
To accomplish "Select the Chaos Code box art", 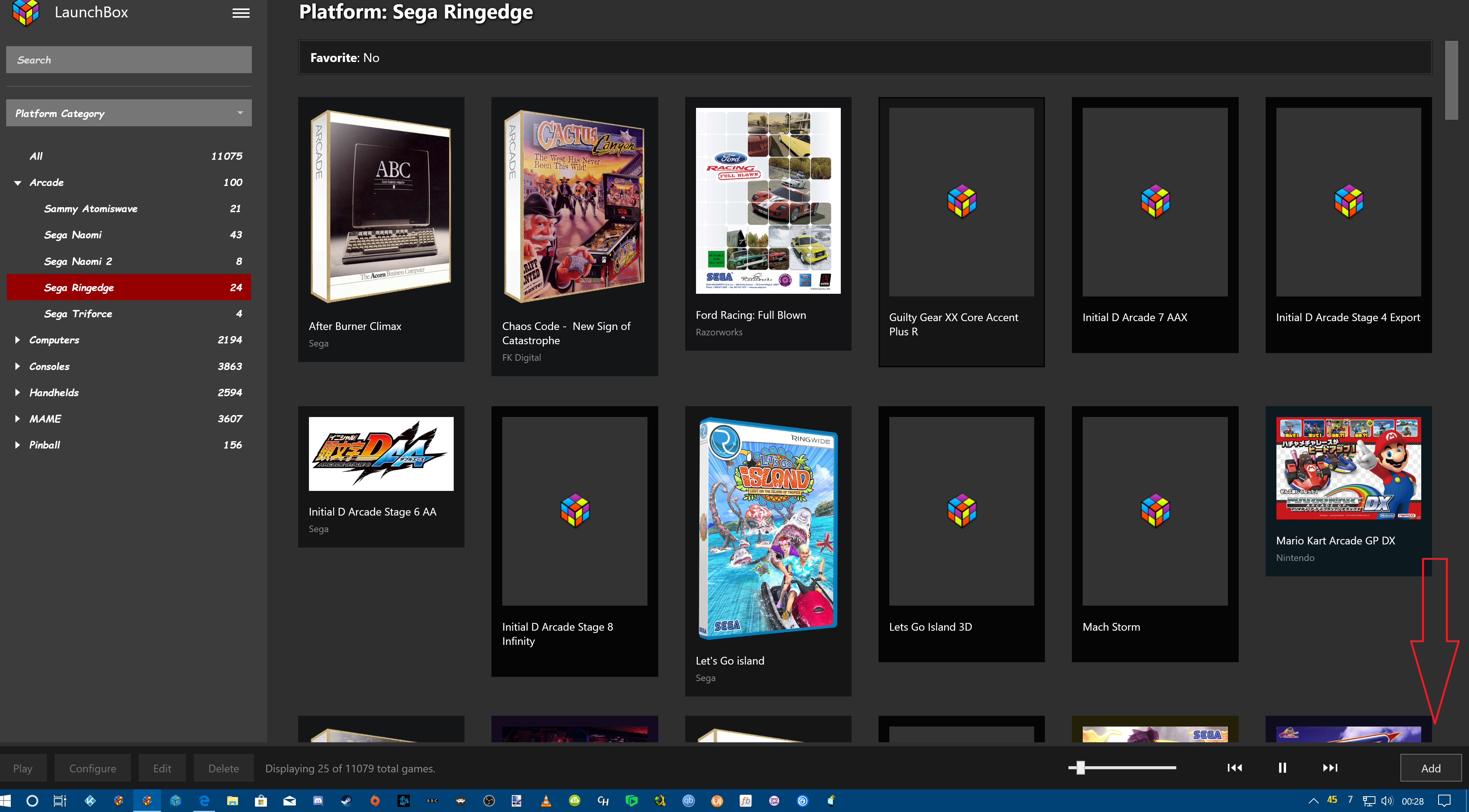I will tap(574, 206).
